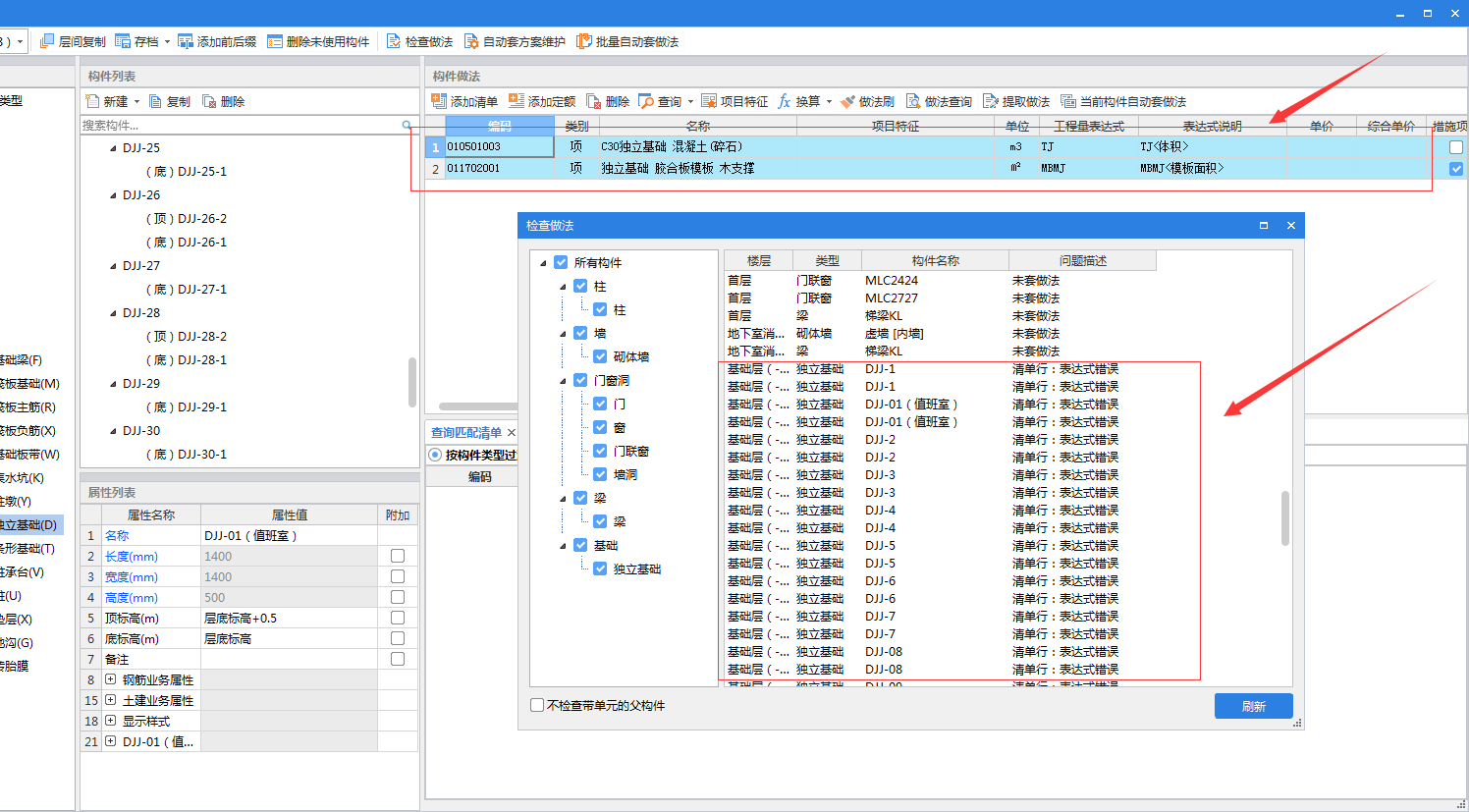Uncheck 所有构件 in the check tree
Screen dimensions: 1469x812
[x=561, y=262]
